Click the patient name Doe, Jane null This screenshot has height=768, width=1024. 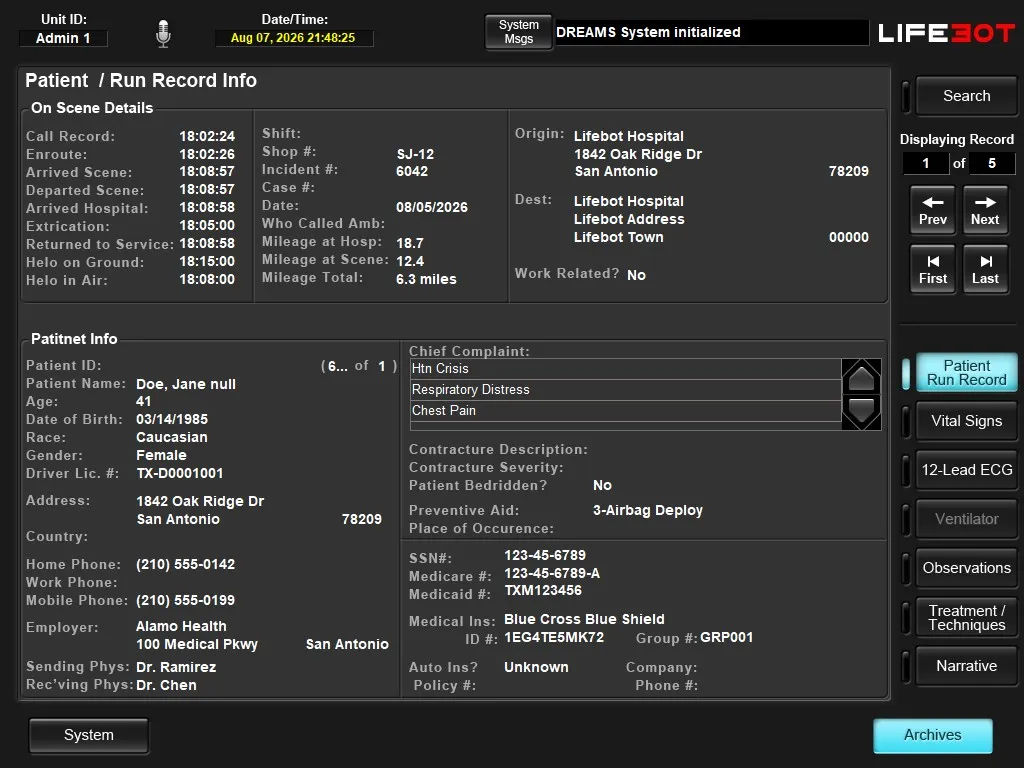[x=185, y=384]
